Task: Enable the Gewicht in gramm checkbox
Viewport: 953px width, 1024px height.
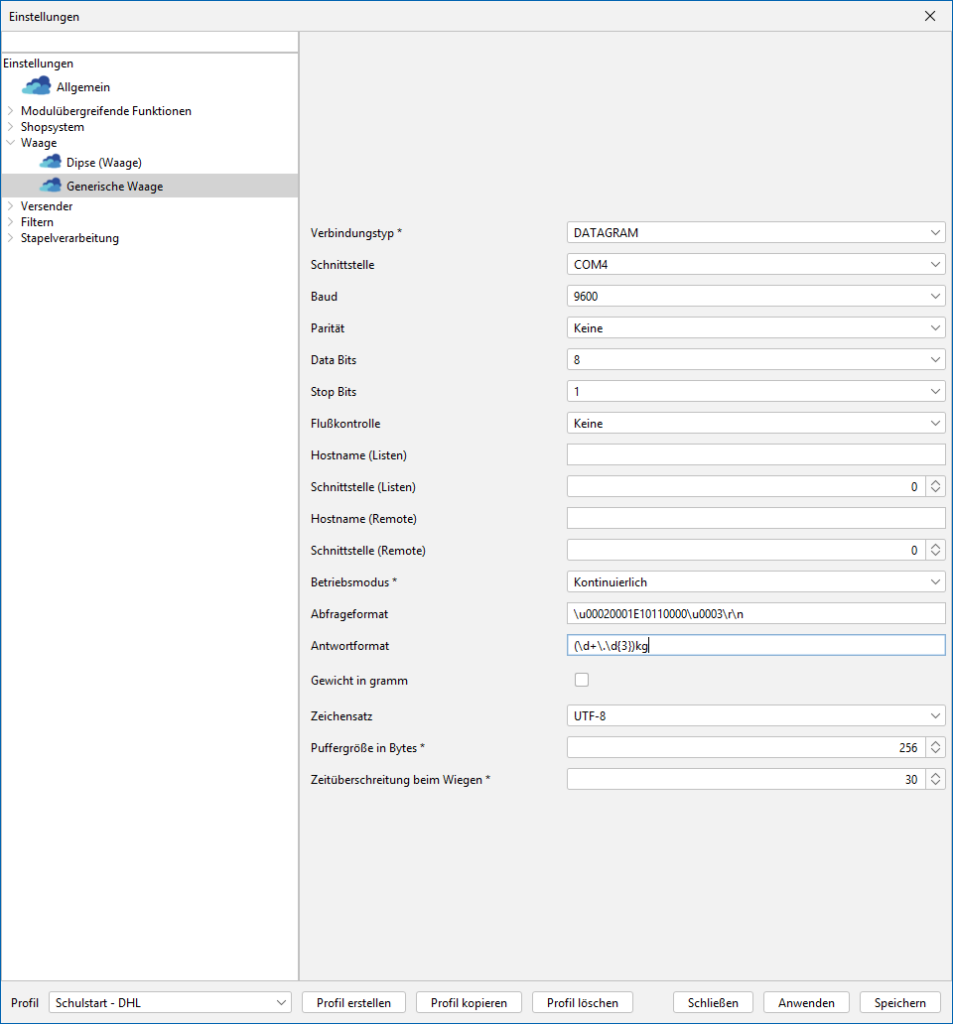Action: [581, 680]
